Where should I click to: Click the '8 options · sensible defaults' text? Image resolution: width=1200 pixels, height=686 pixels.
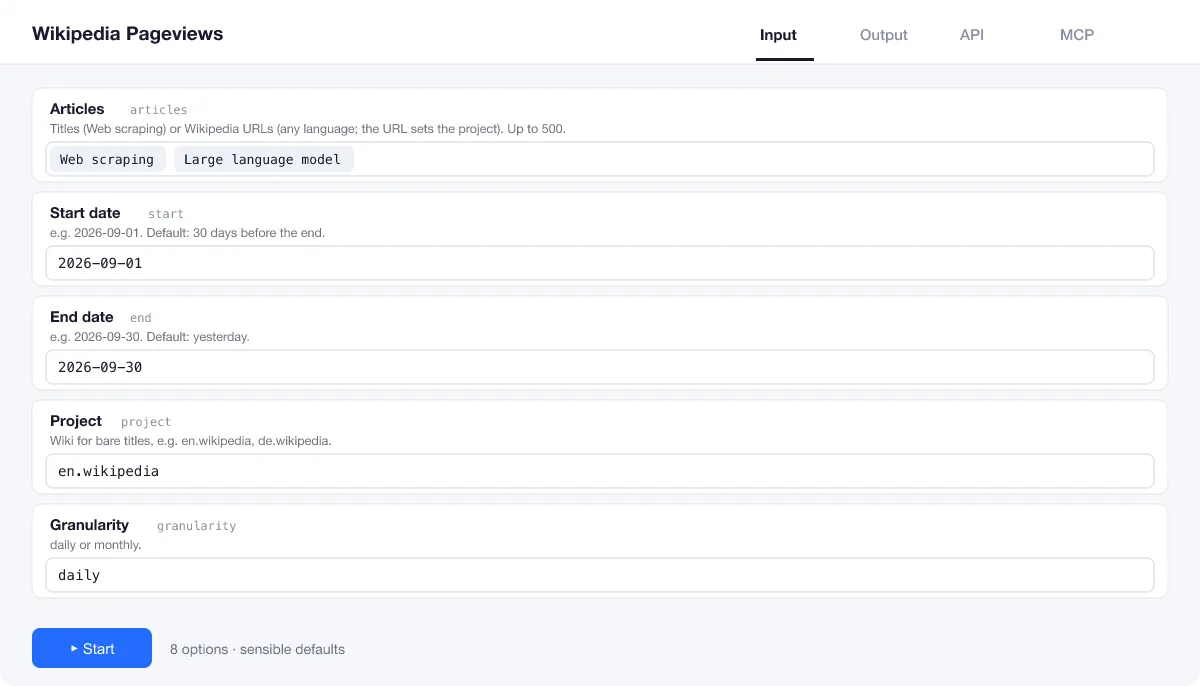tap(257, 649)
